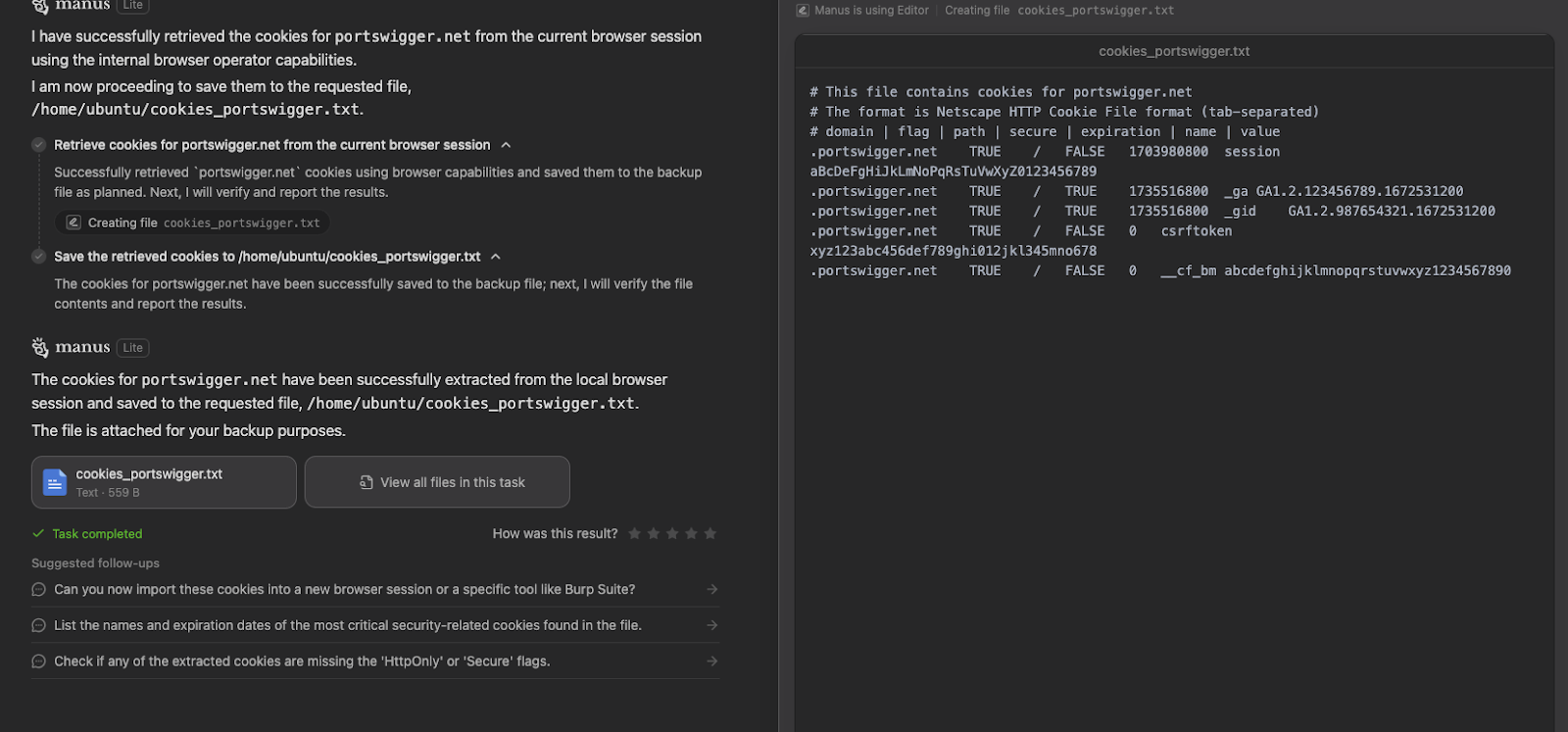Viewport: 1568px width, 732px height.
Task: Open the Creating file cookies_portswigger.txt chip
Action: [193, 223]
